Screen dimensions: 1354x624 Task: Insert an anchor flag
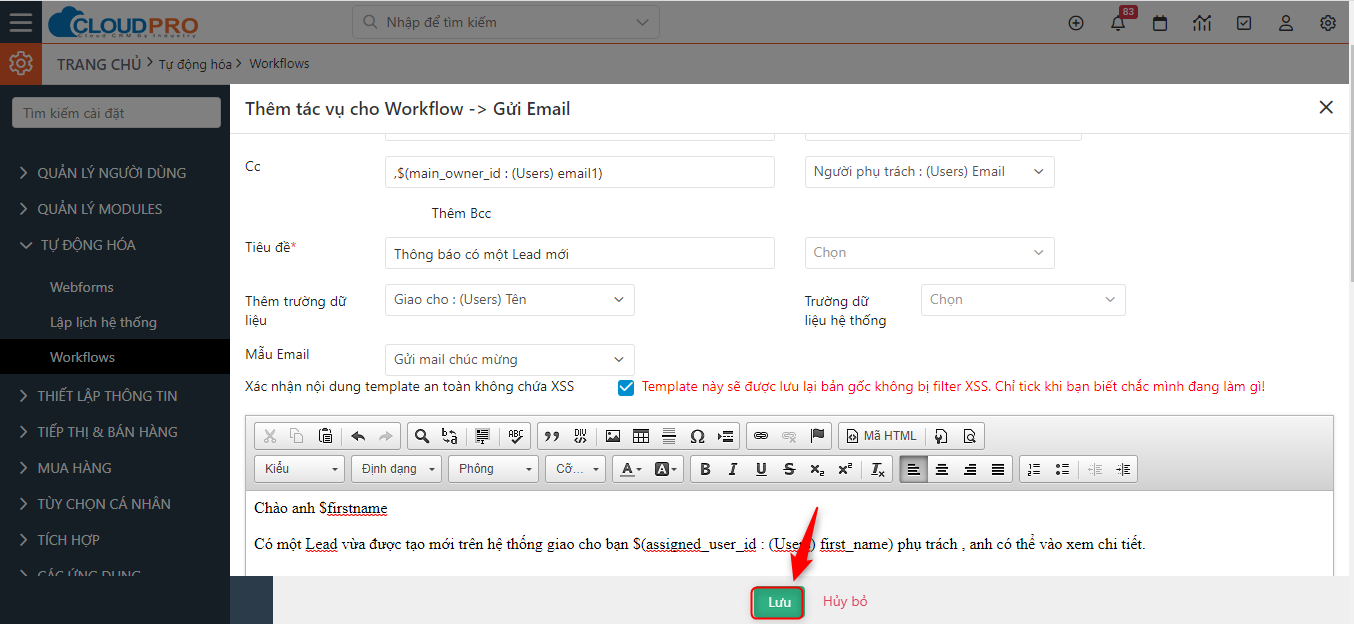pos(817,436)
